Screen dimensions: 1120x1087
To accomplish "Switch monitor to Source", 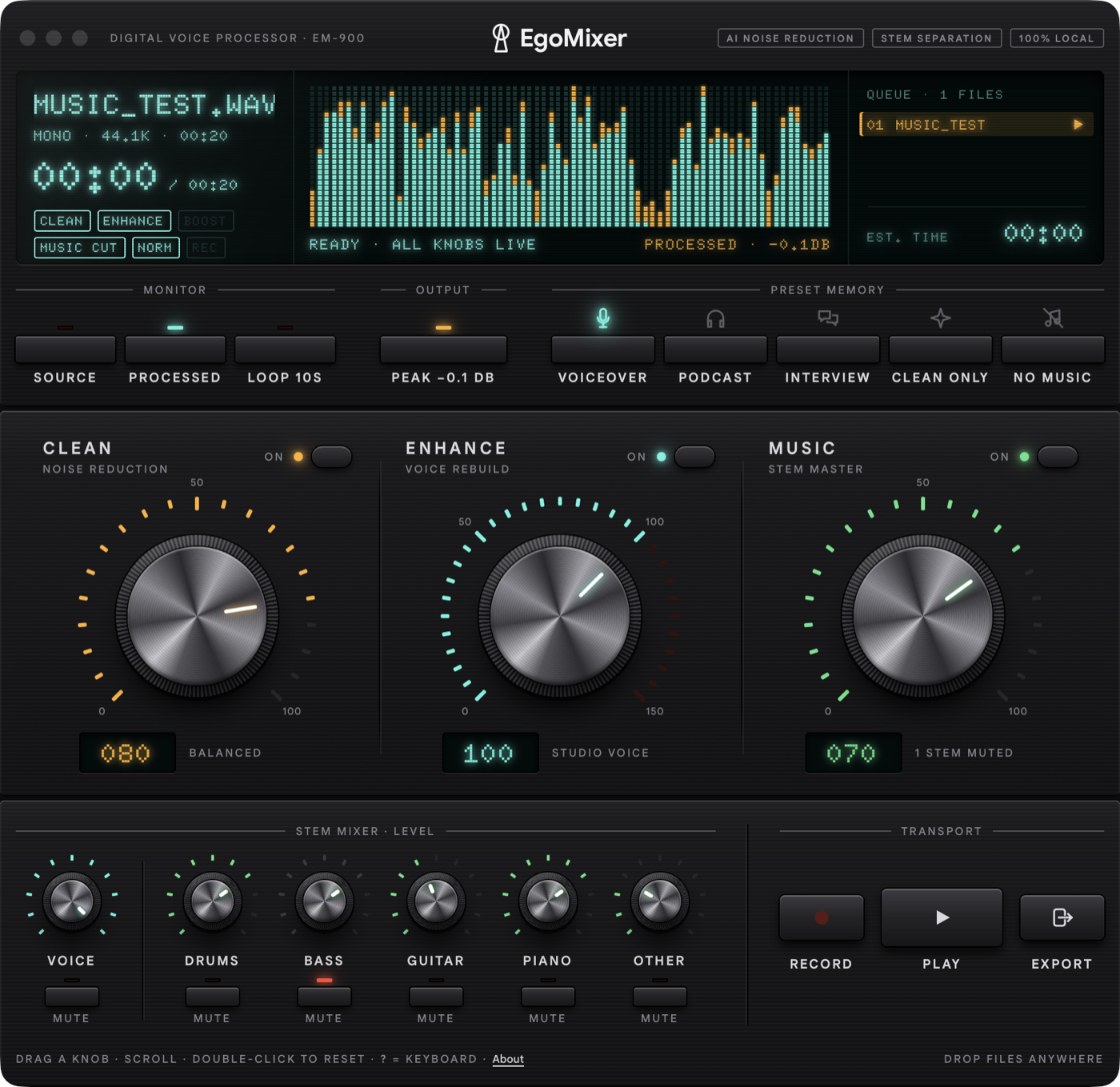I will pos(66,350).
